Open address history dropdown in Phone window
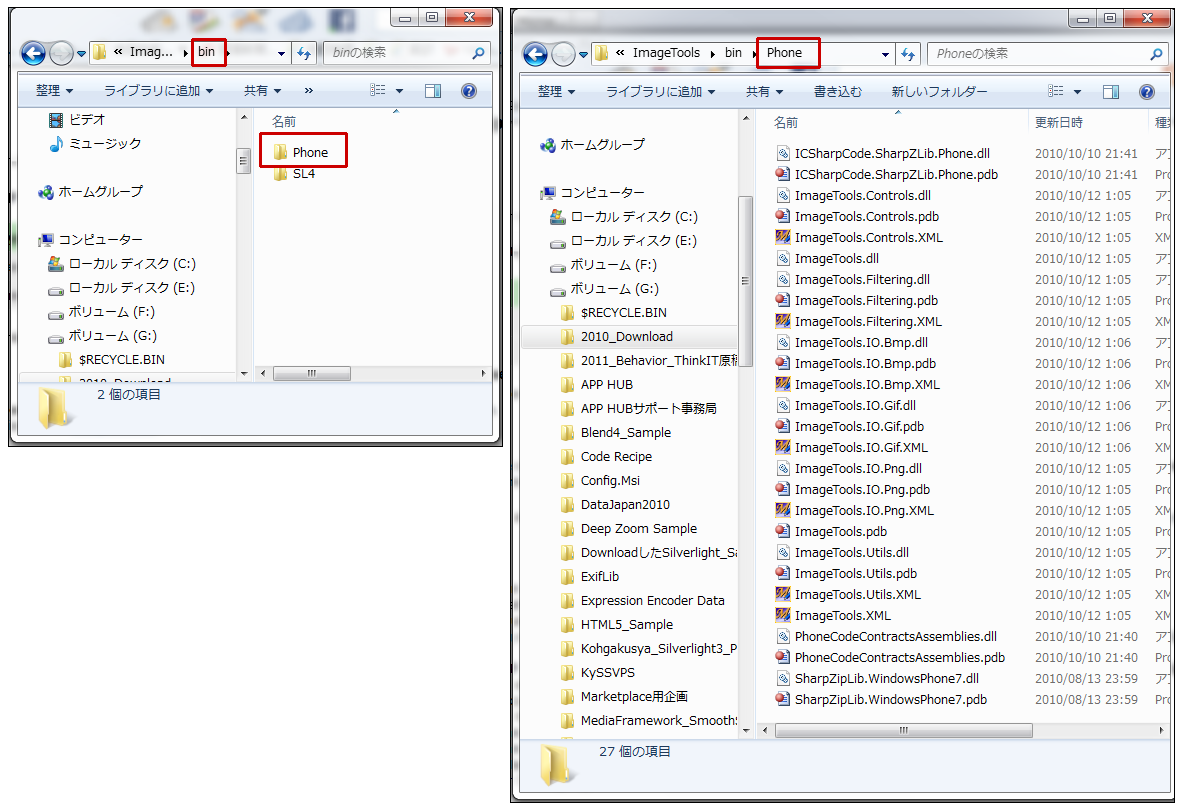This screenshot has width=1182, height=807. (885, 54)
